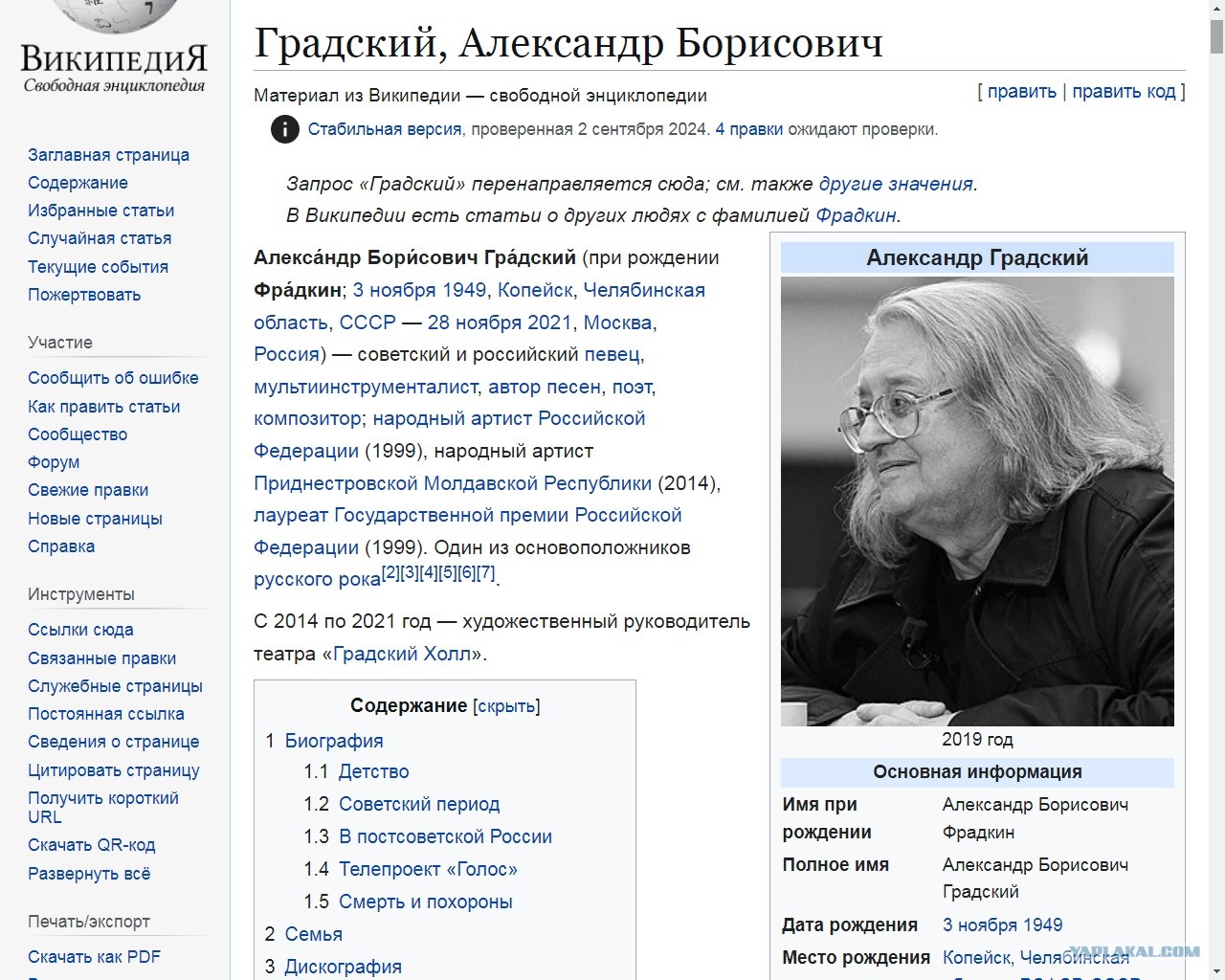
Task: Open the "Москва" link
Action: pos(617,323)
